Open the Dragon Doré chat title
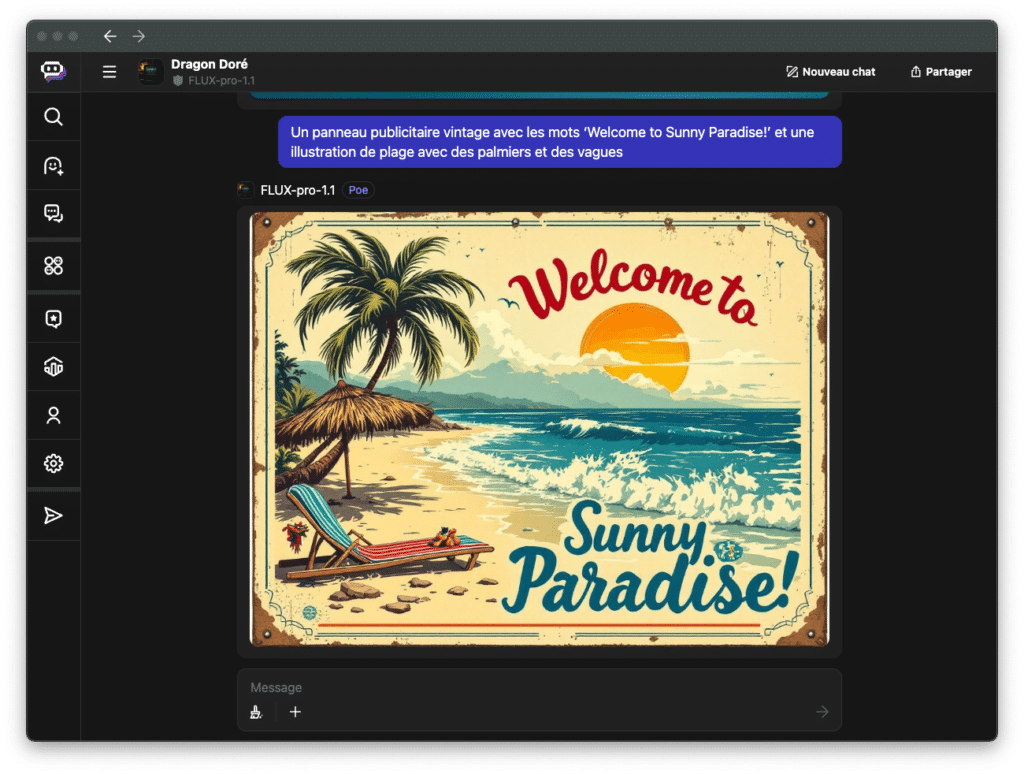This screenshot has height=774, width=1024. pos(209,64)
